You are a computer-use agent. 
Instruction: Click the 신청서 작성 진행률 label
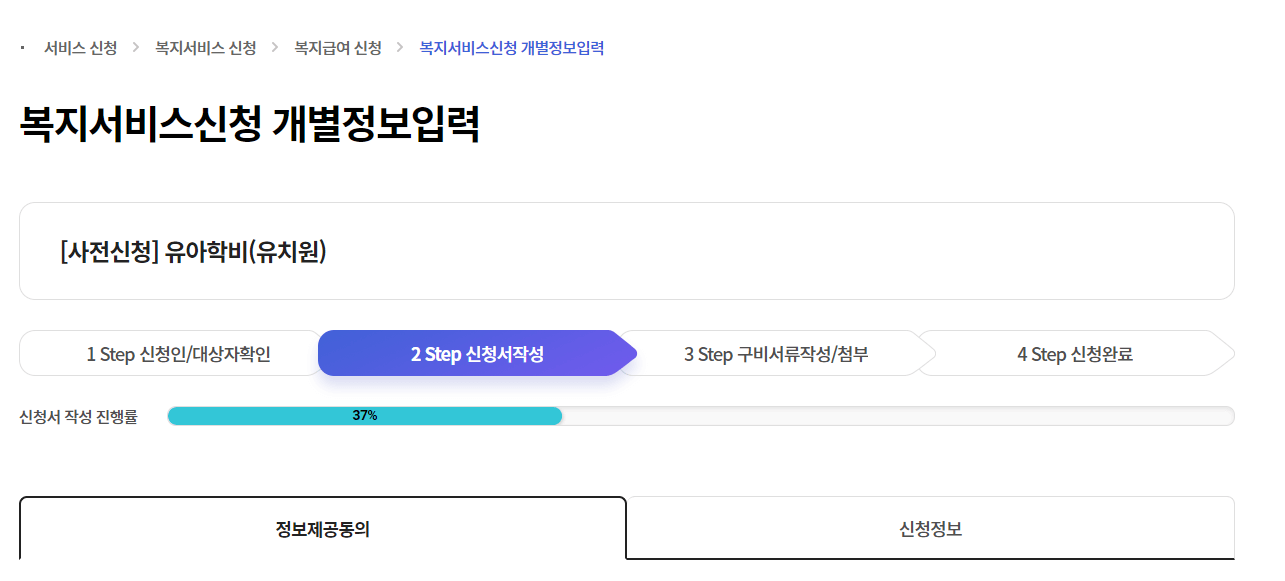(80, 415)
